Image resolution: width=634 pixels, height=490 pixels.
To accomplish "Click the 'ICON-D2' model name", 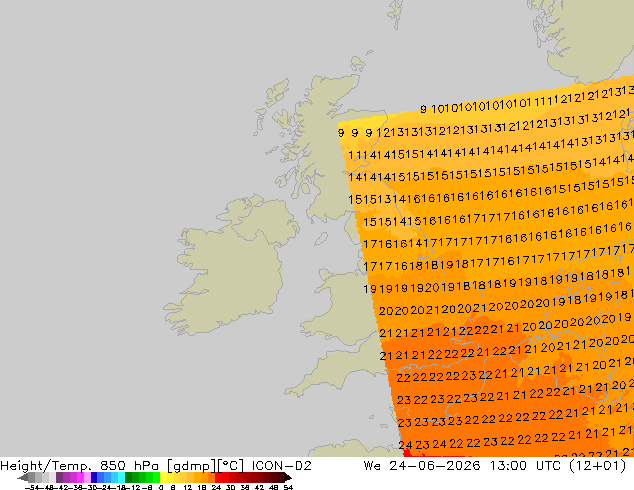I will (x=281, y=466).
